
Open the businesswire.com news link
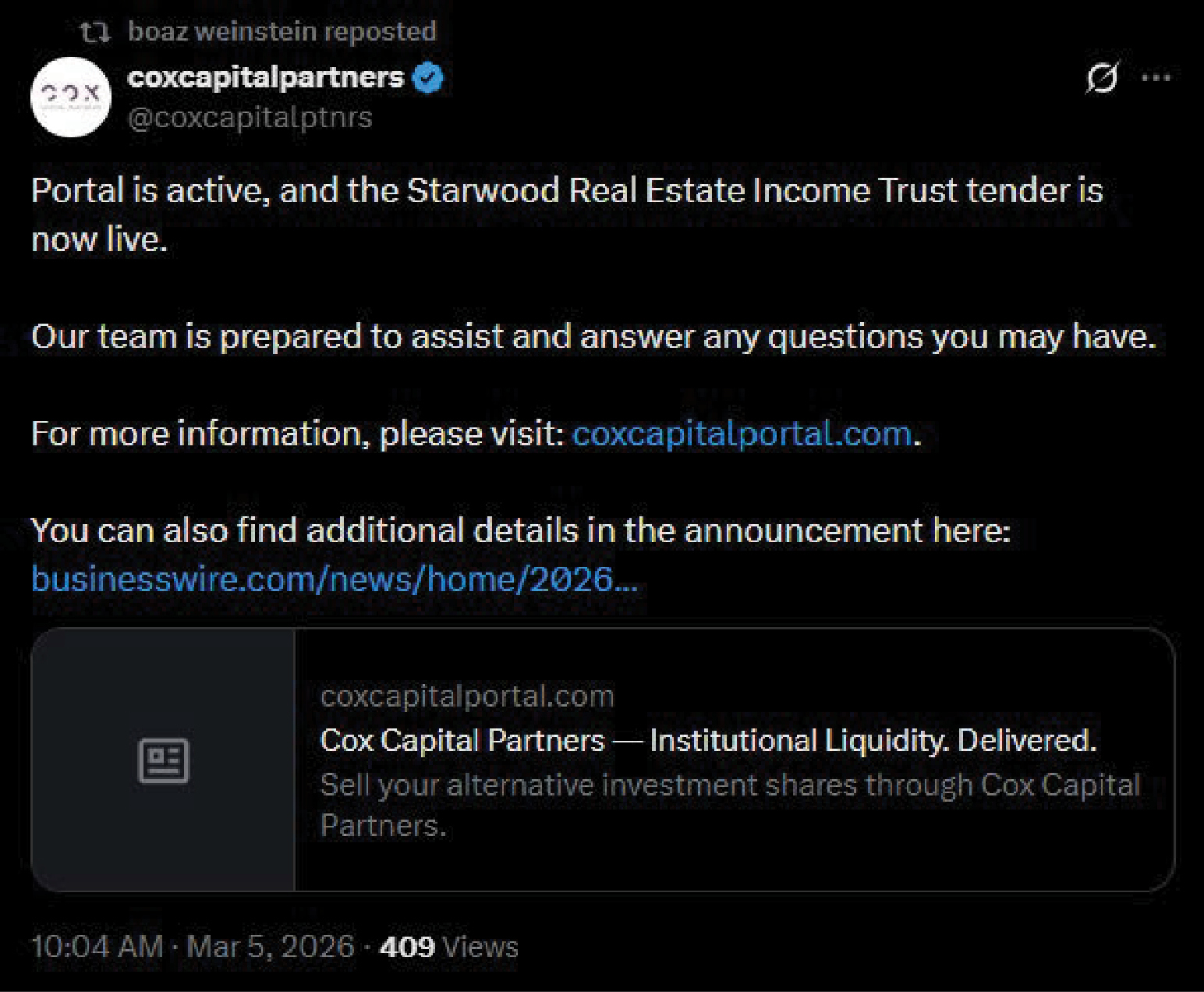(x=334, y=579)
